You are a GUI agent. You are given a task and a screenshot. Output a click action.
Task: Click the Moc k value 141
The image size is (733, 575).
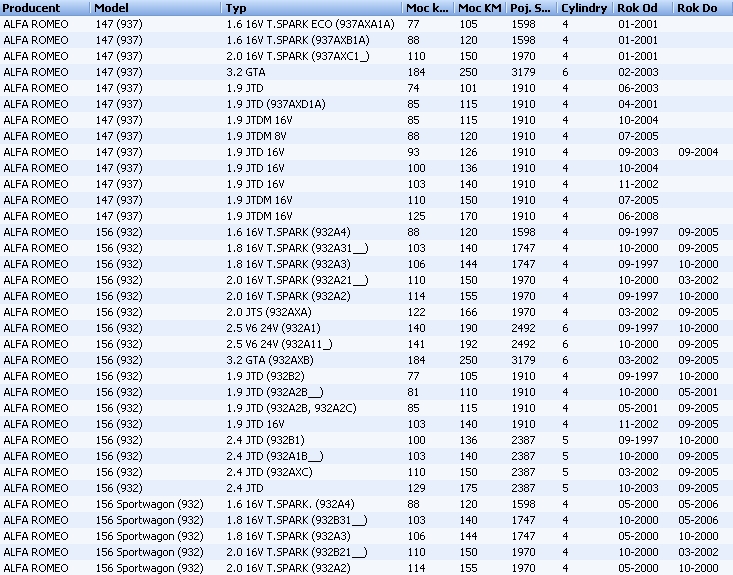tap(416, 344)
